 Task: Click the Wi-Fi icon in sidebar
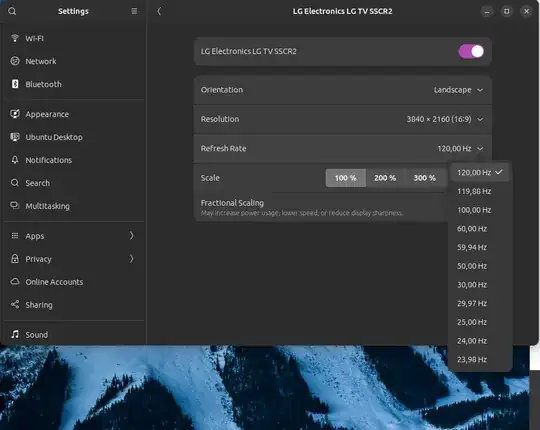point(15,38)
